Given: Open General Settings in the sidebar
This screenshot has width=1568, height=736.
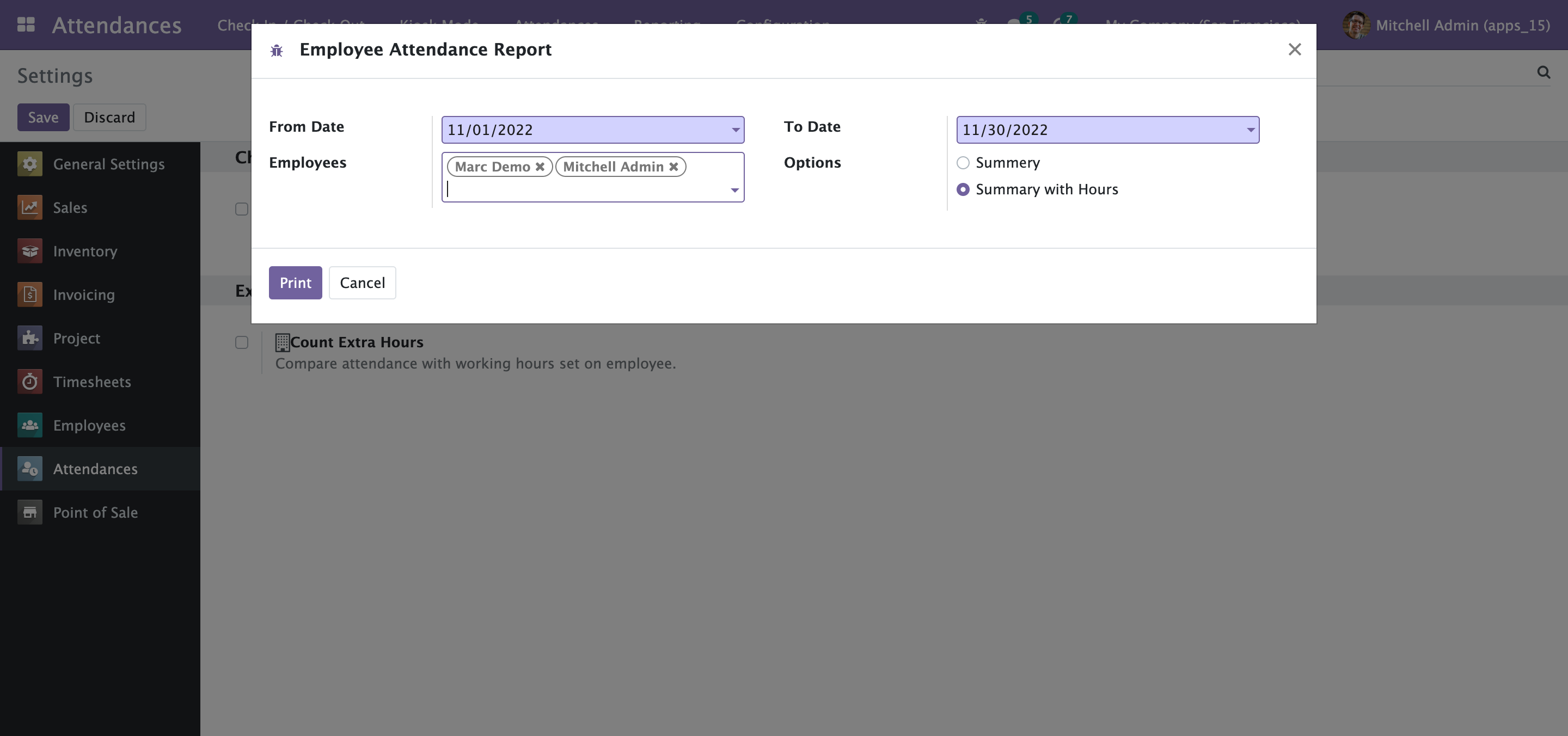Looking at the screenshot, I should point(108,164).
